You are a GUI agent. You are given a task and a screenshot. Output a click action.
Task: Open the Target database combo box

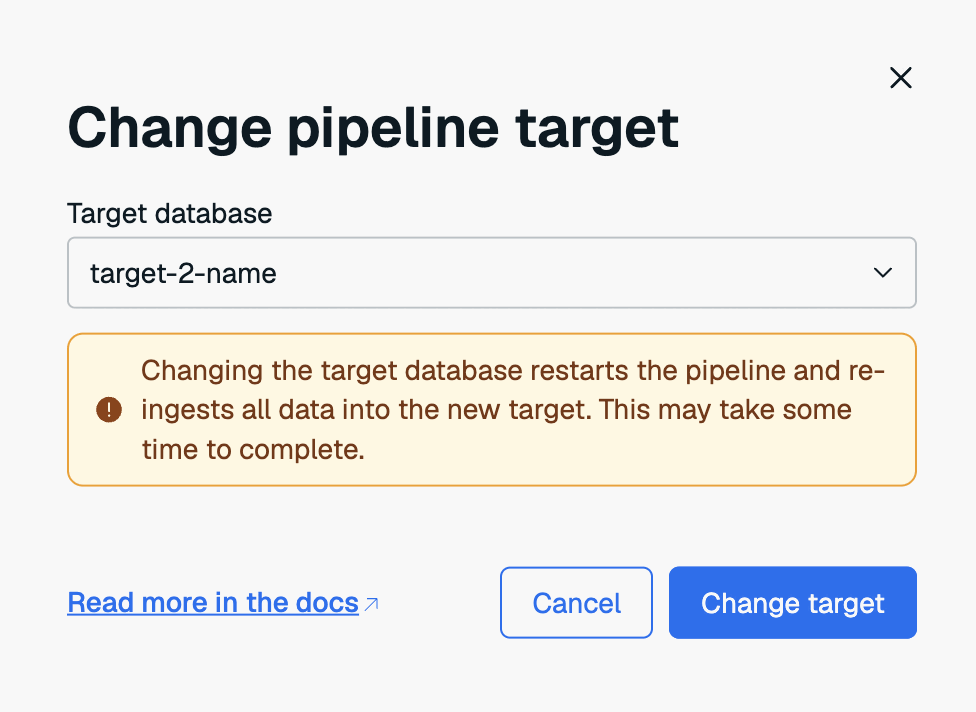(492, 273)
